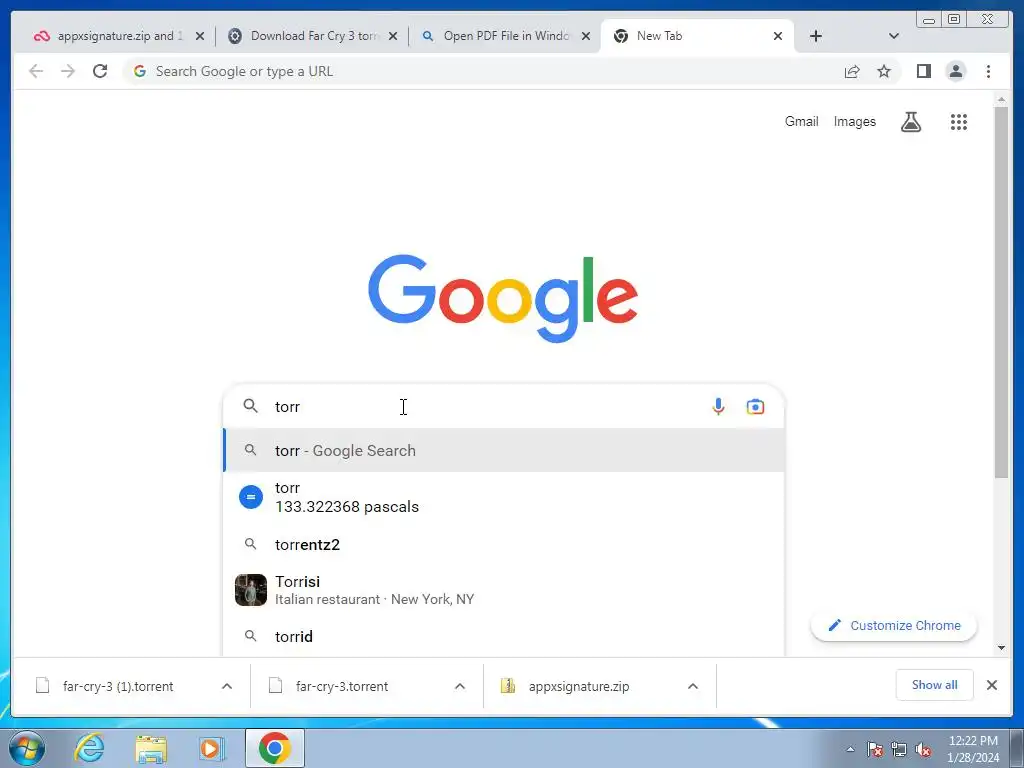Open the Chrome profile avatar icon
Viewport: 1024px width, 768px height.
click(955, 71)
